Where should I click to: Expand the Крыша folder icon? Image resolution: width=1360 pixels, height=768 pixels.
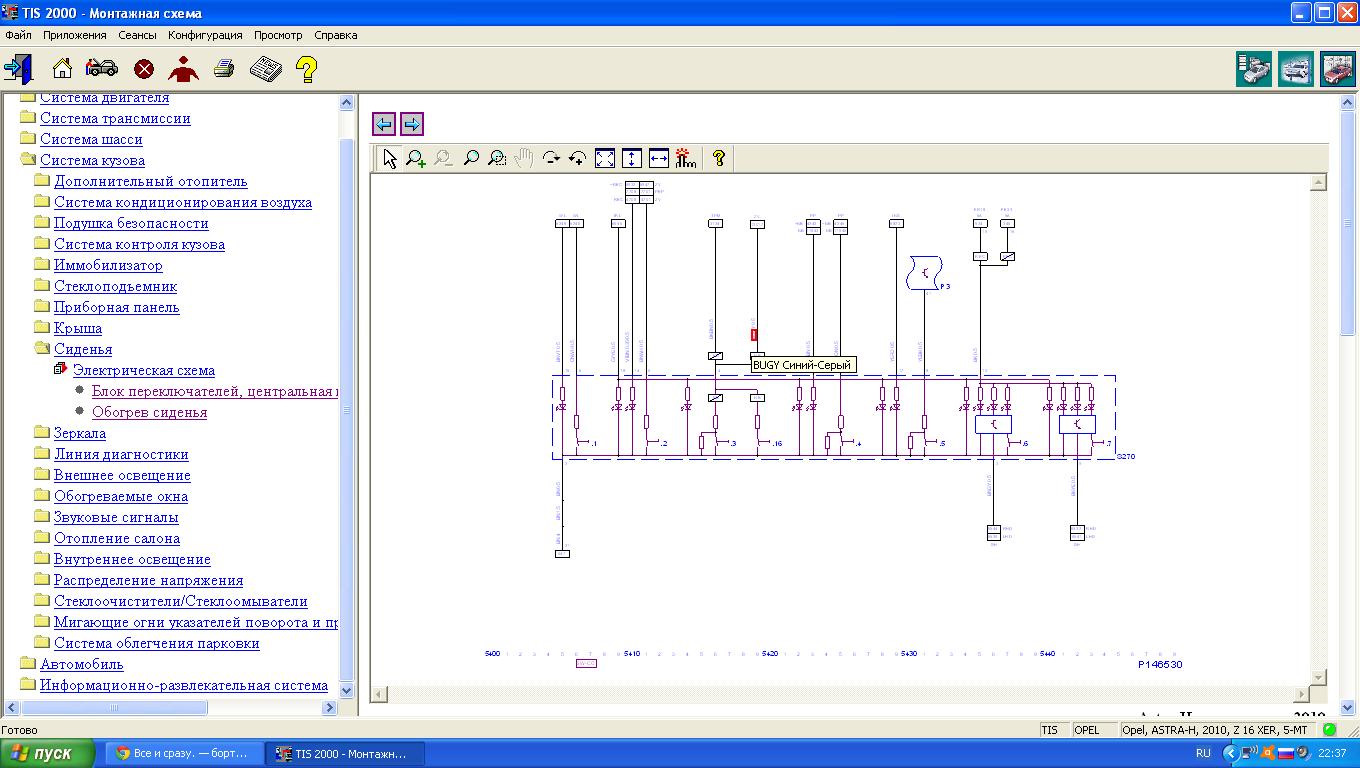point(42,328)
